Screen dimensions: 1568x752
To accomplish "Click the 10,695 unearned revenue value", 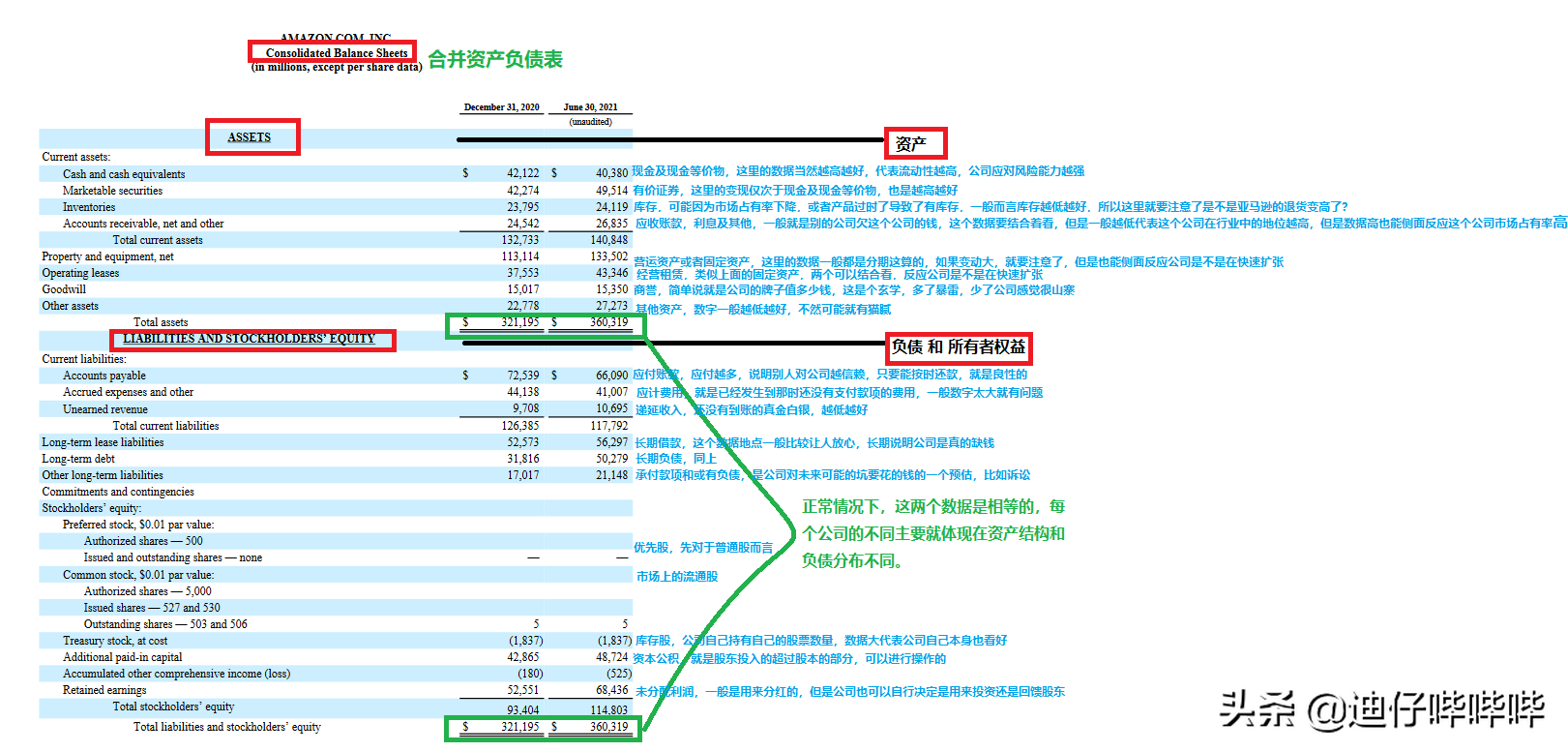I will coord(611,408).
